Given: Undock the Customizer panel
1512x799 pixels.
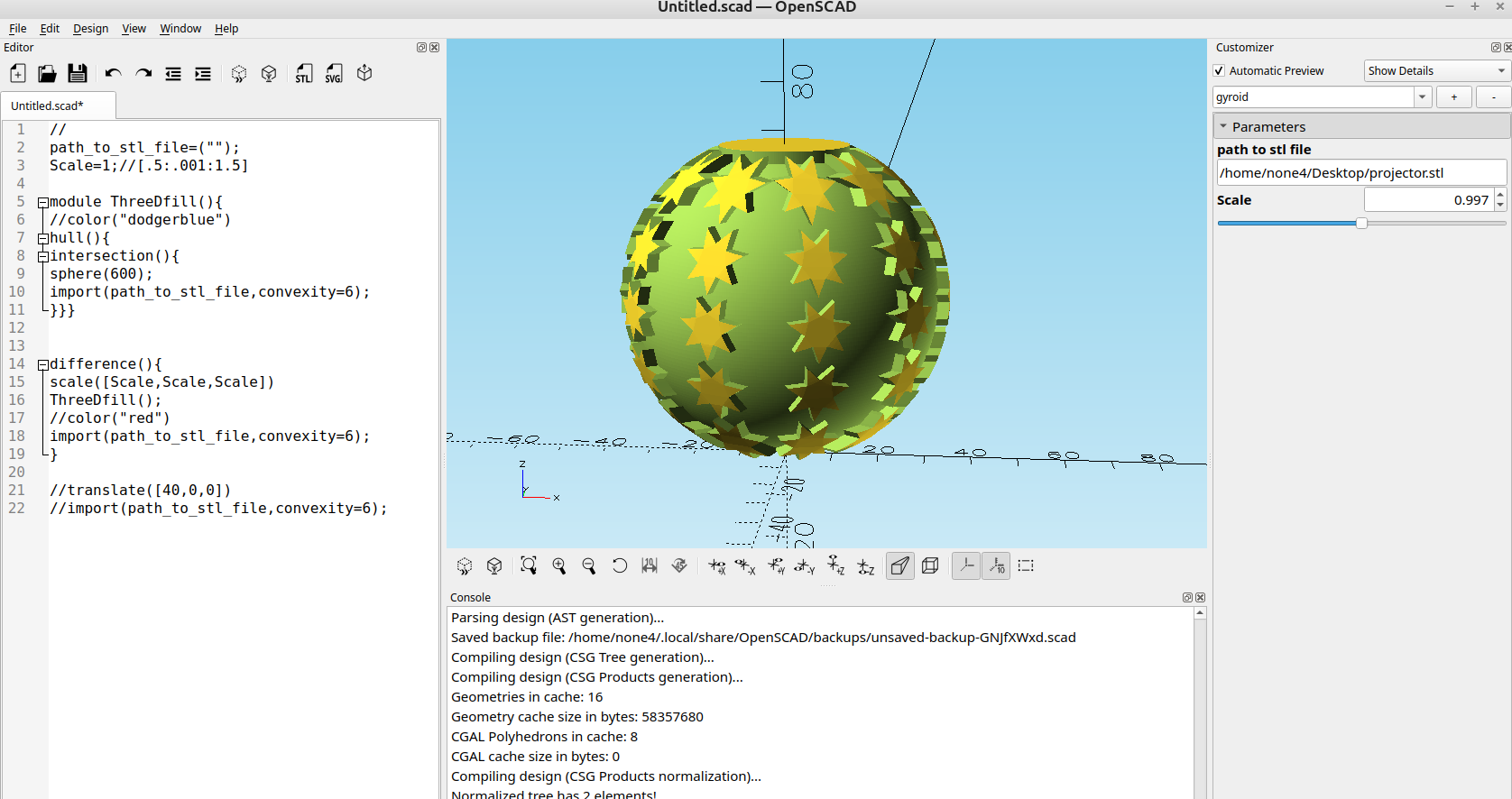Looking at the screenshot, I should [1495, 48].
